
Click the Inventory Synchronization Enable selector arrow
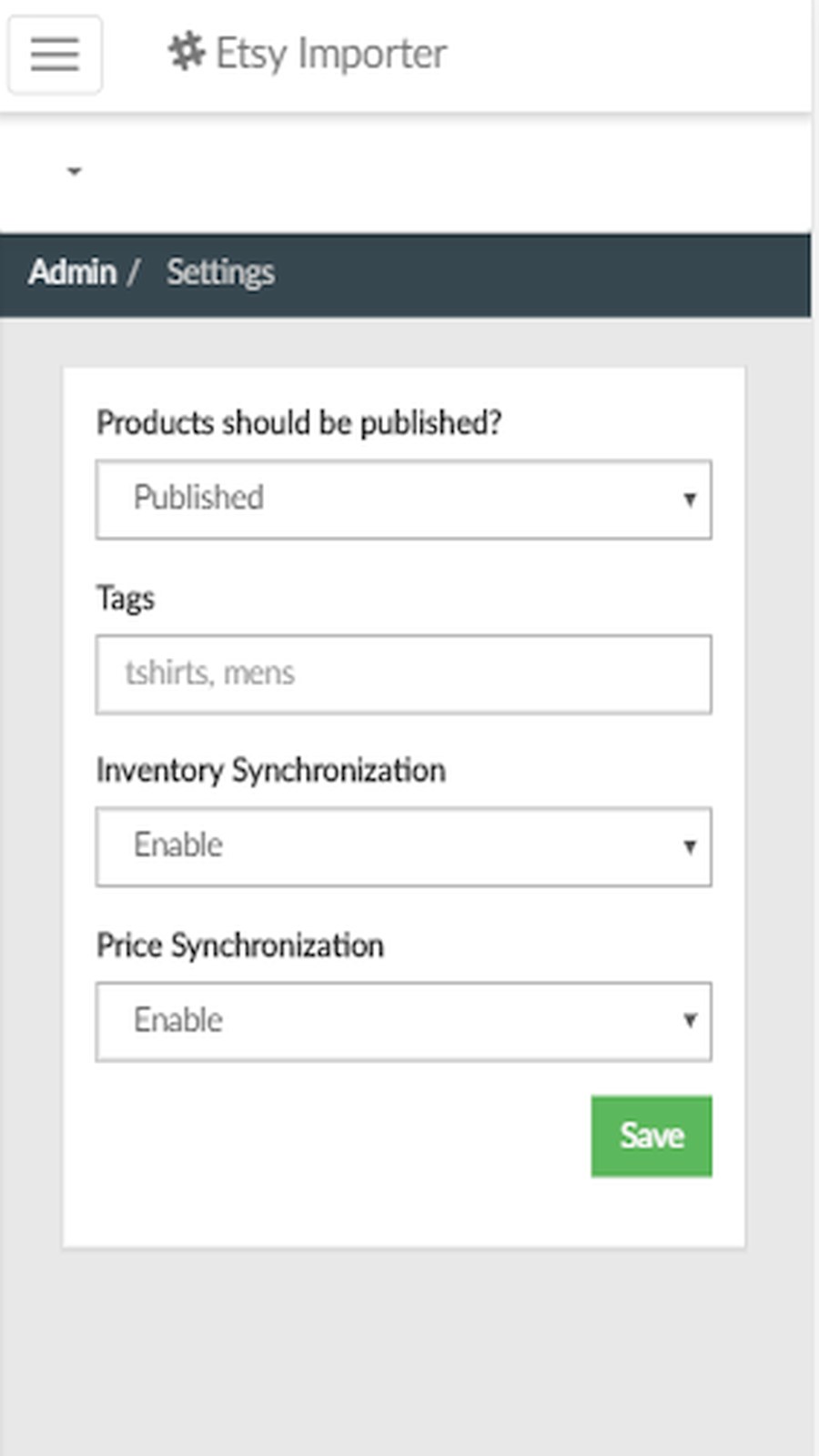pyautogui.click(x=689, y=846)
